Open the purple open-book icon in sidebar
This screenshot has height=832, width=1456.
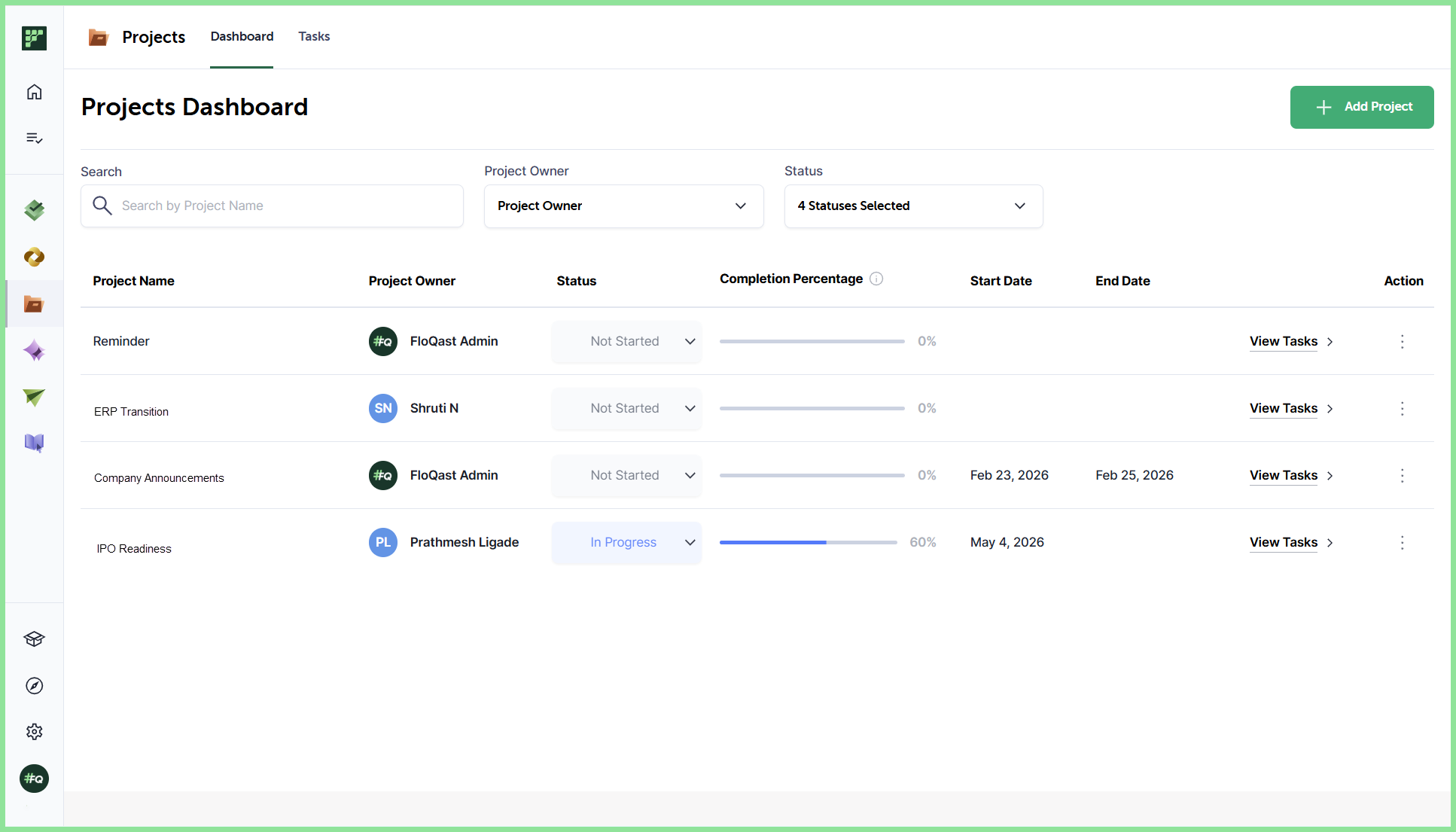[34, 443]
